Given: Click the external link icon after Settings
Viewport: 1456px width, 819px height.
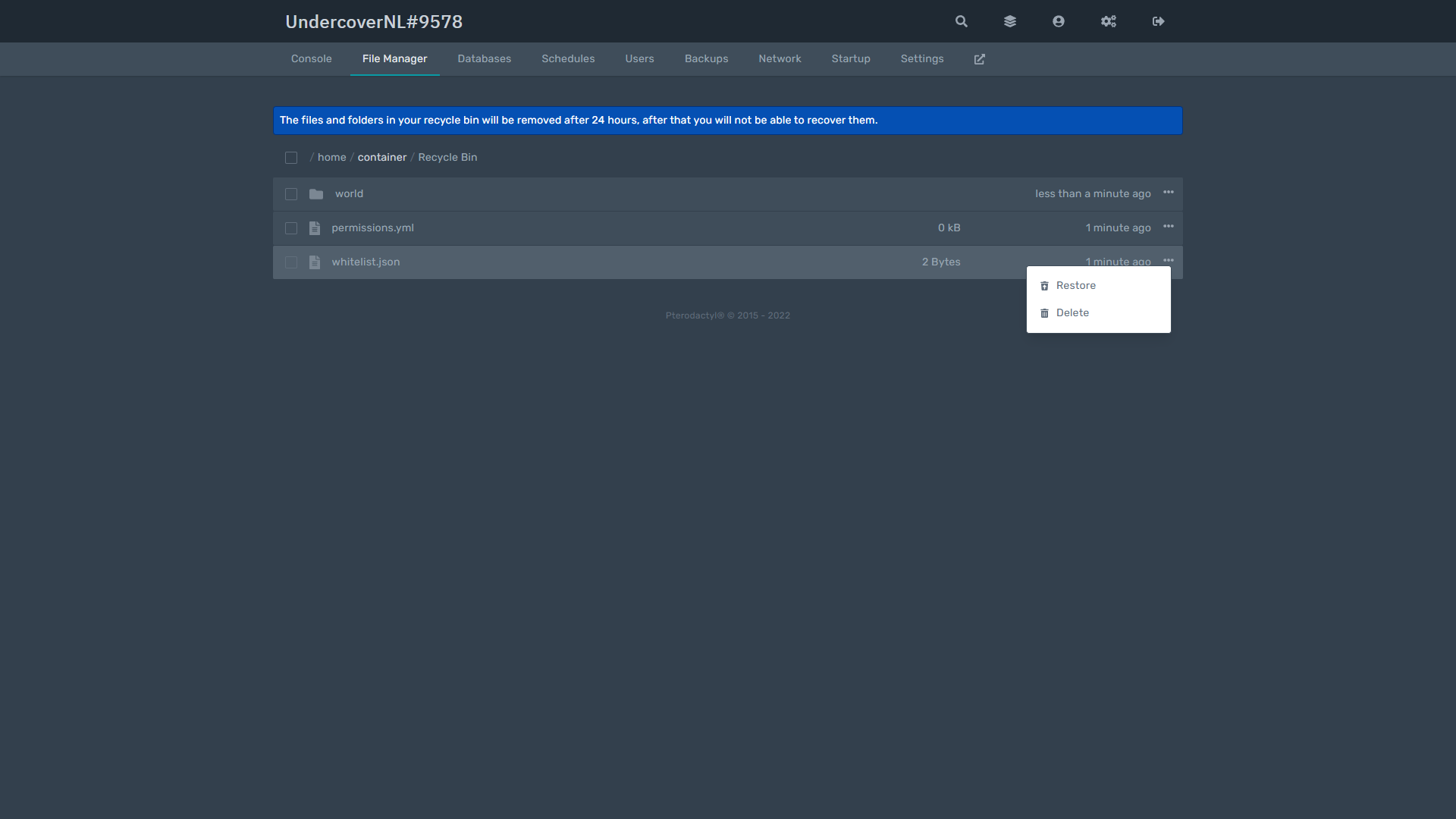Looking at the screenshot, I should click(x=980, y=59).
